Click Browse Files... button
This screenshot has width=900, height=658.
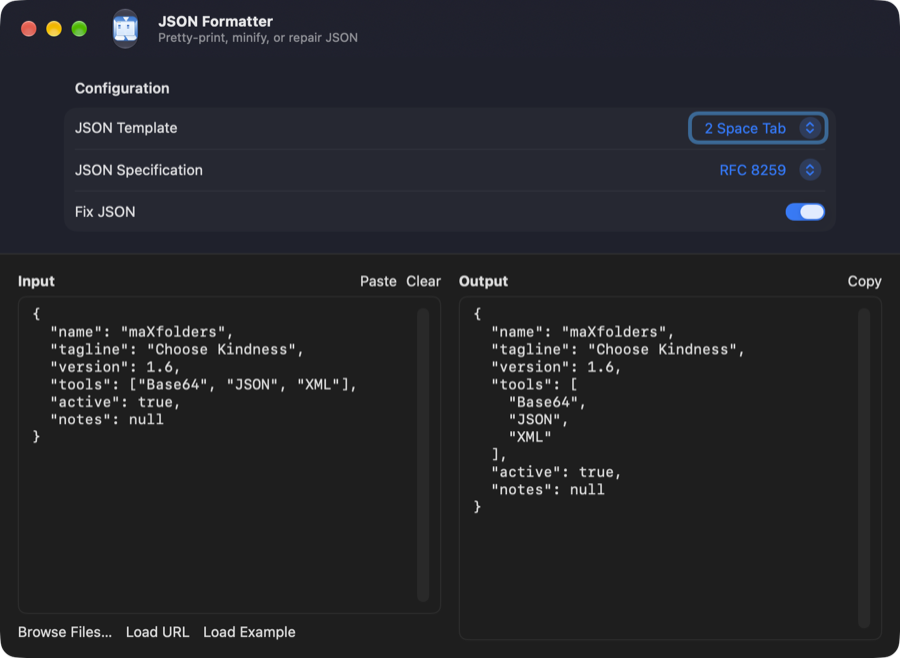point(65,632)
